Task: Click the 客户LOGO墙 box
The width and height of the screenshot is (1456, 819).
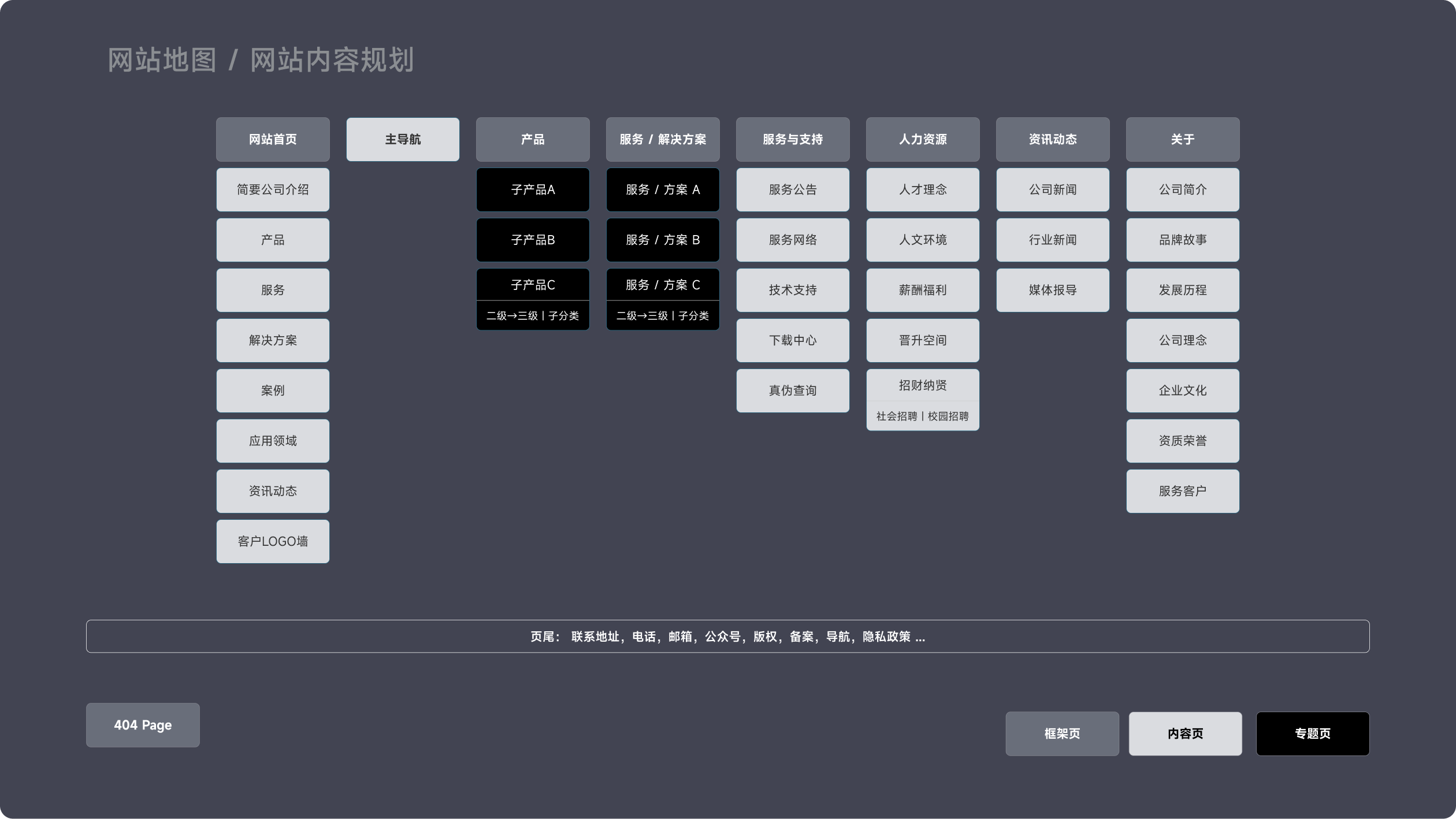Action: tap(272, 541)
